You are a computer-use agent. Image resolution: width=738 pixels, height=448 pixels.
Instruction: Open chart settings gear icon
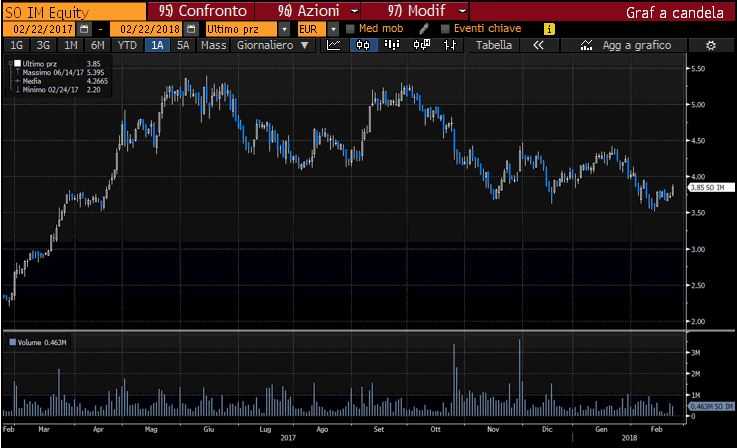(x=710, y=45)
